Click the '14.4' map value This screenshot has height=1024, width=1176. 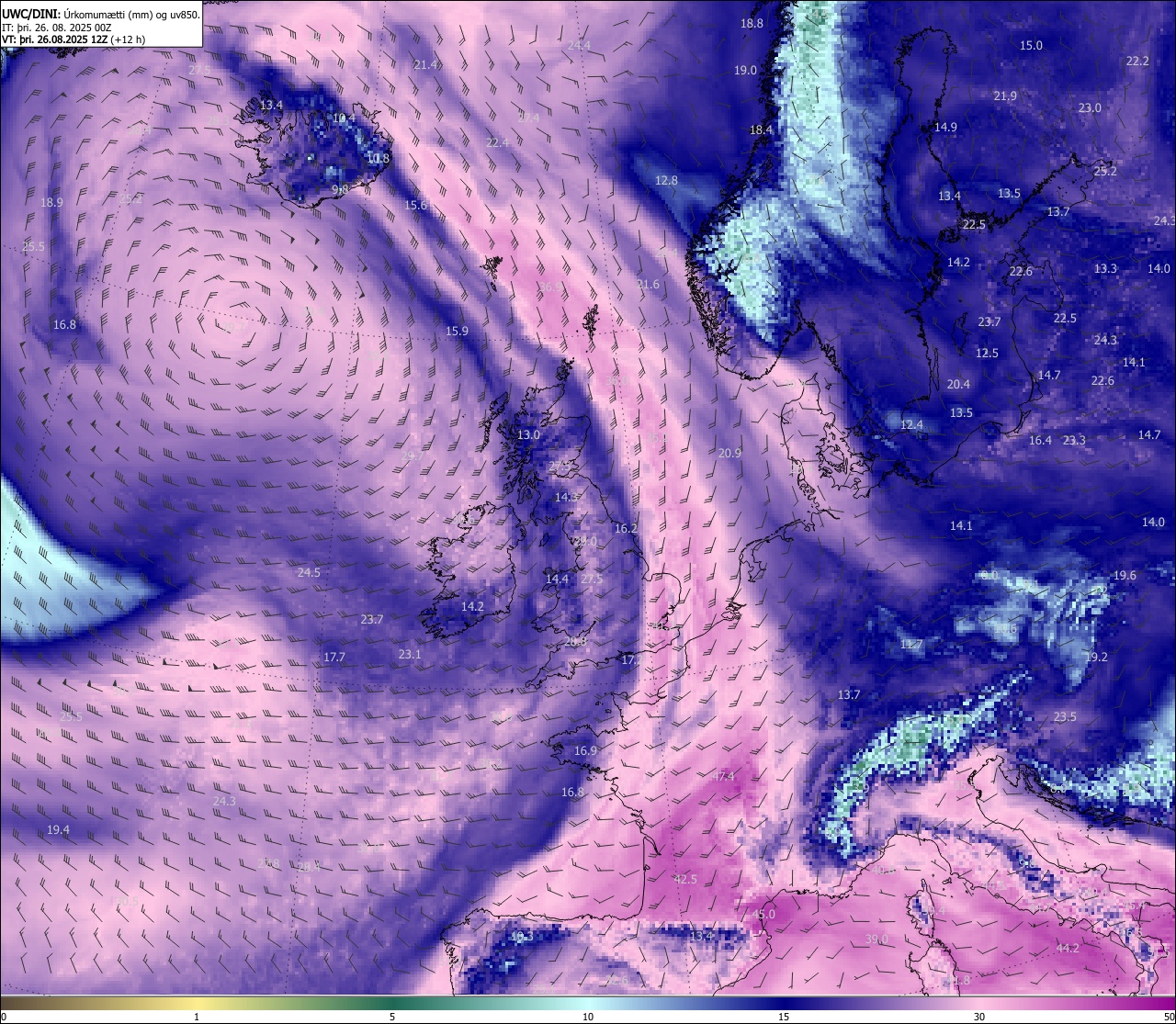tap(557, 580)
